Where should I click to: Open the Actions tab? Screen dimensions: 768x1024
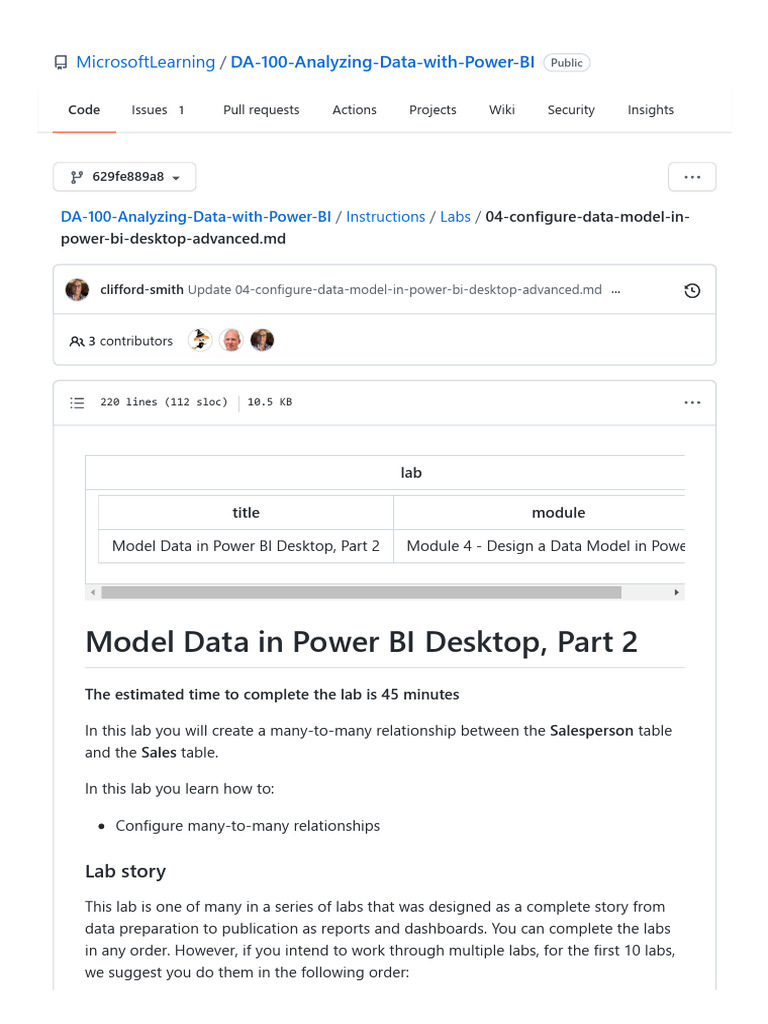coord(355,110)
